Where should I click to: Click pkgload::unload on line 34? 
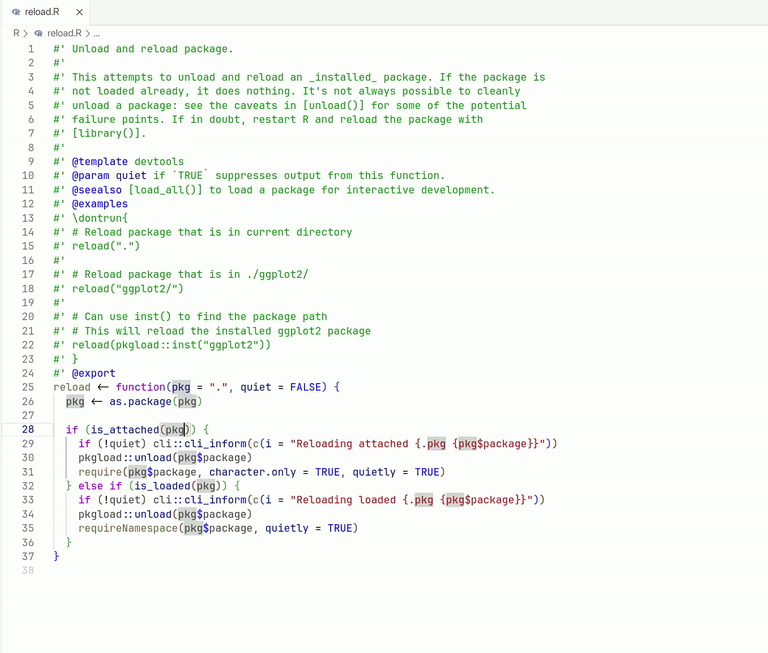[x=125, y=514]
